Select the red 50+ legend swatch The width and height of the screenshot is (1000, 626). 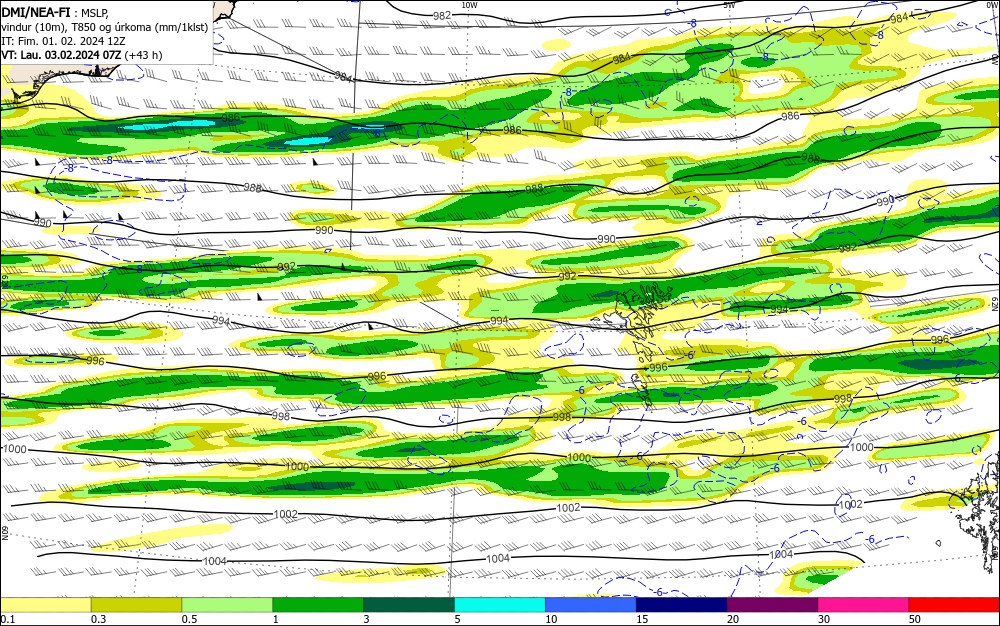pos(954,605)
